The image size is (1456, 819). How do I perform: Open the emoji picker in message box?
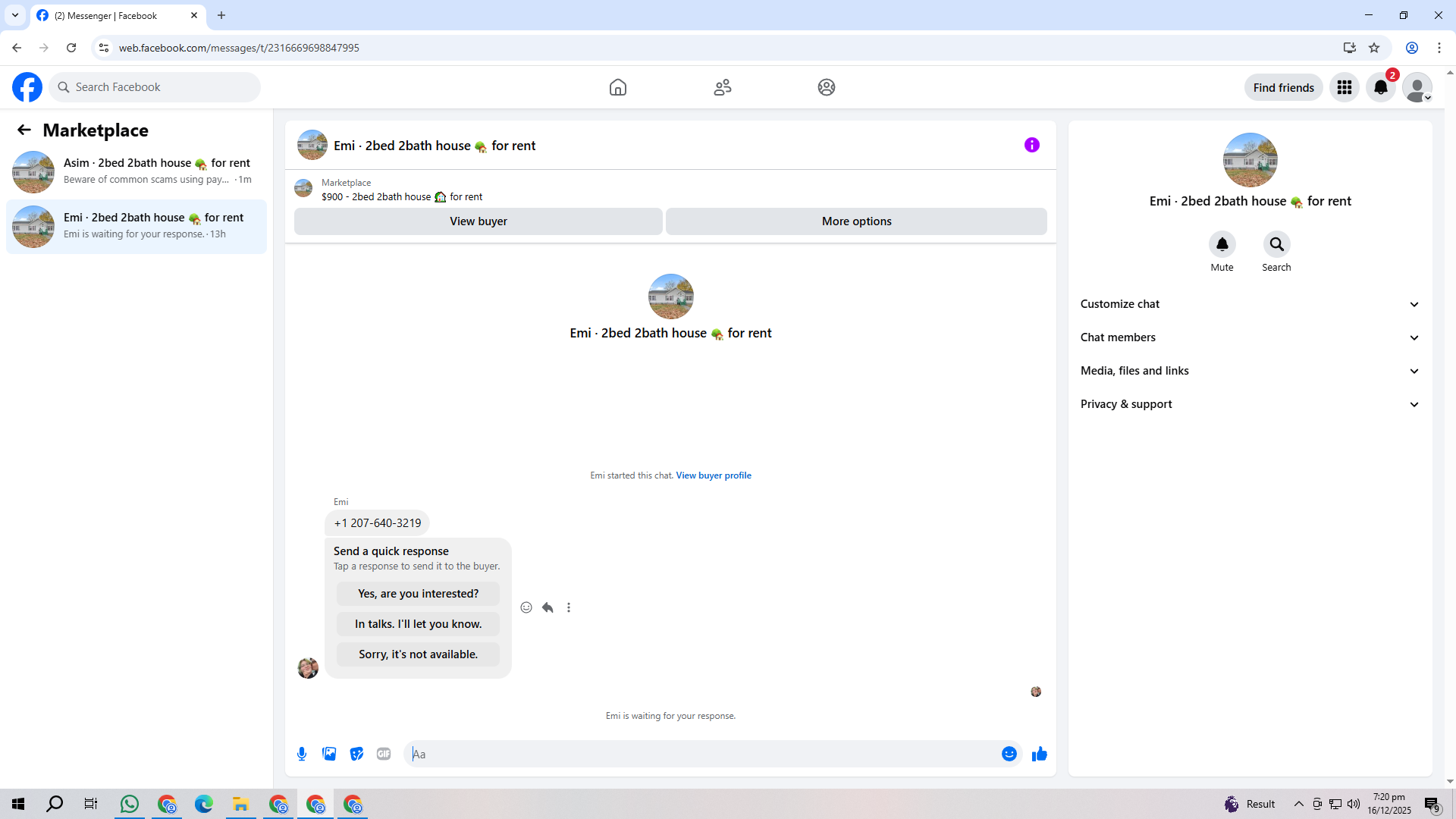click(x=1009, y=754)
